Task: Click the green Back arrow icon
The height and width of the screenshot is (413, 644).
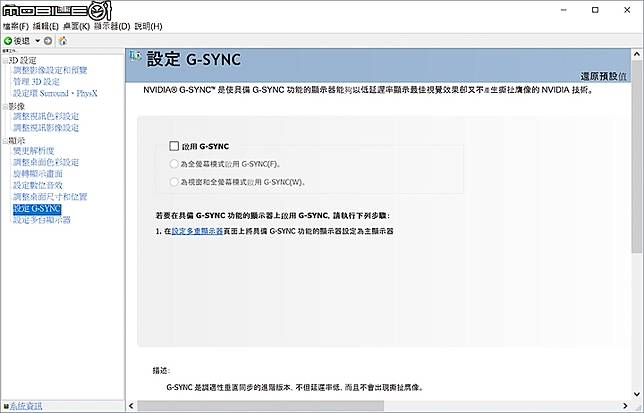Action: [7, 41]
